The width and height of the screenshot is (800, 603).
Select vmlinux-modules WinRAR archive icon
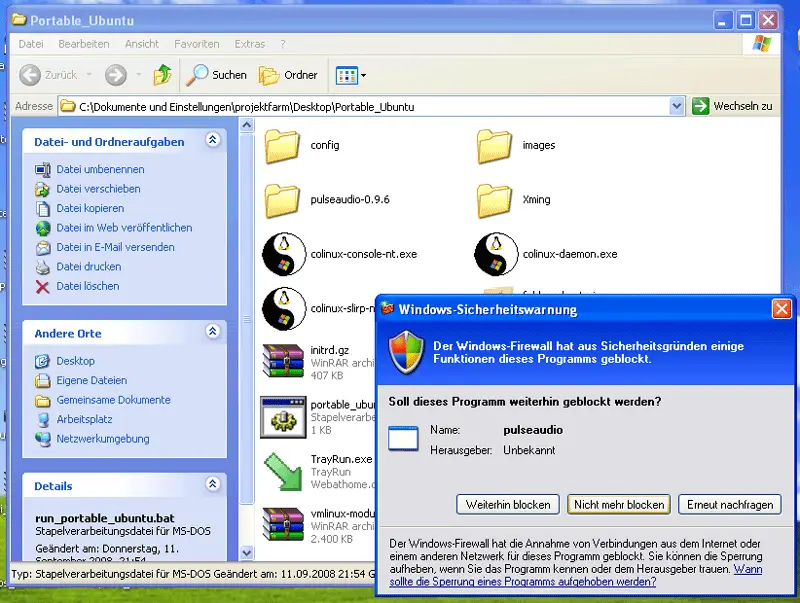tap(283, 524)
